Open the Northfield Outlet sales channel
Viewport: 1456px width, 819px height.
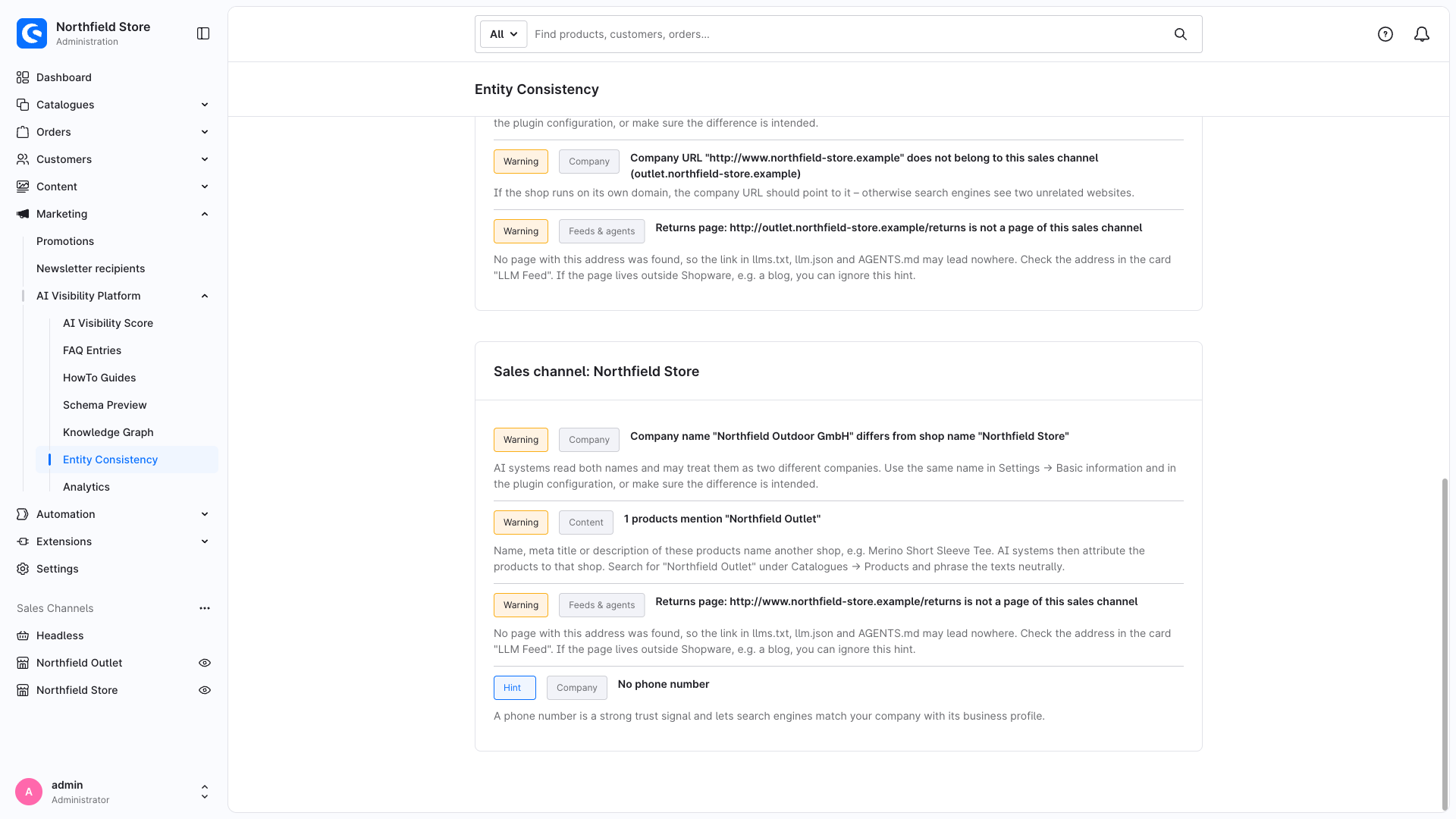click(79, 663)
